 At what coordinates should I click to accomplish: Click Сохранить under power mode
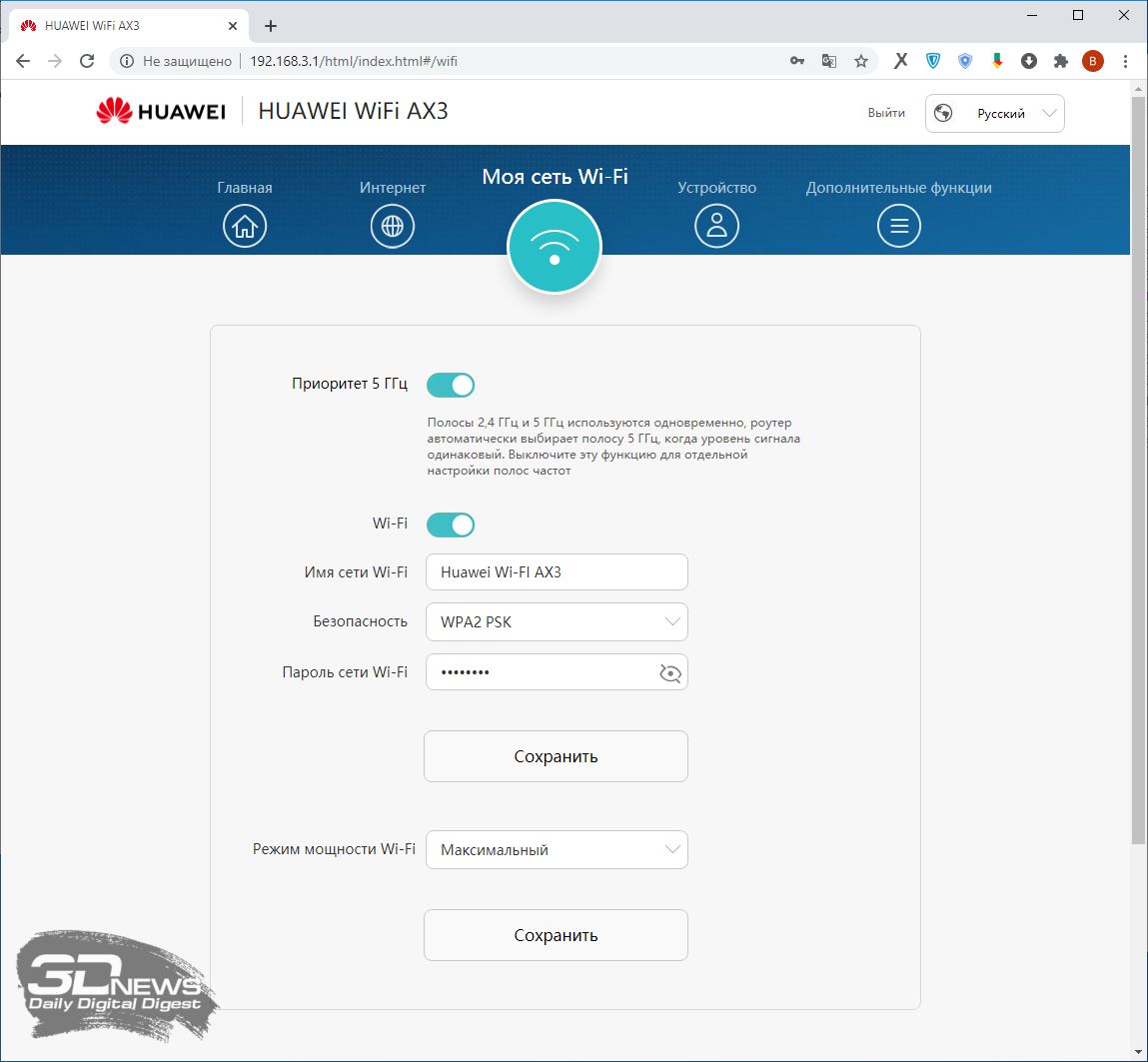(x=556, y=935)
